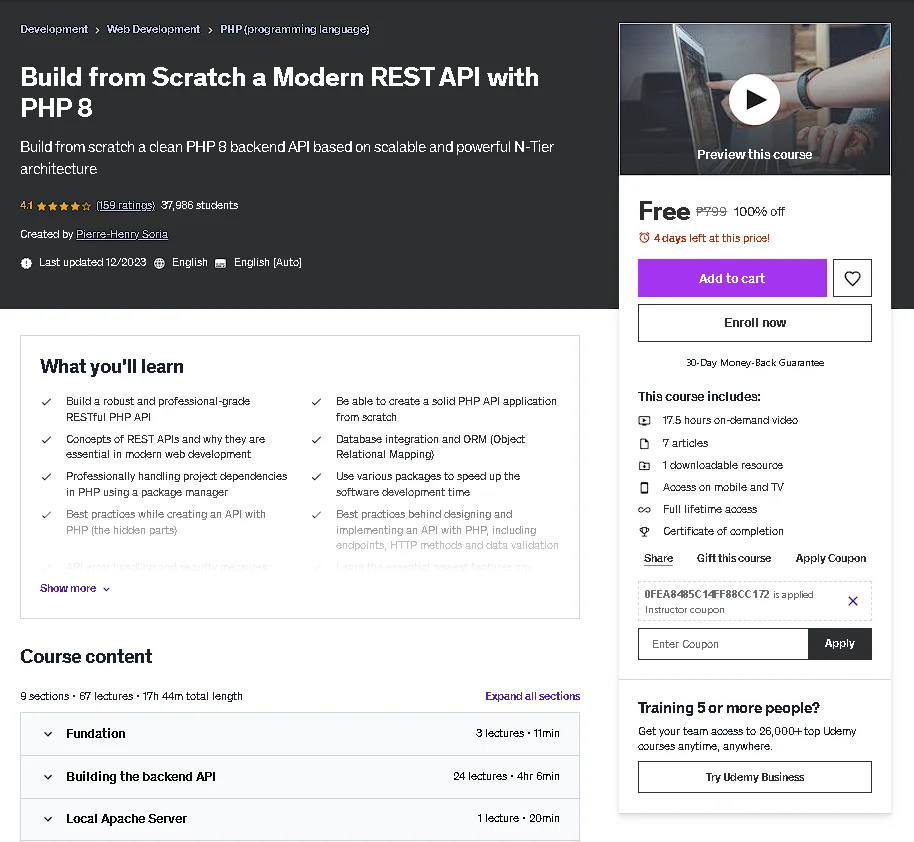Play the course preview video
The height and width of the screenshot is (842, 914).
pos(754,100)
